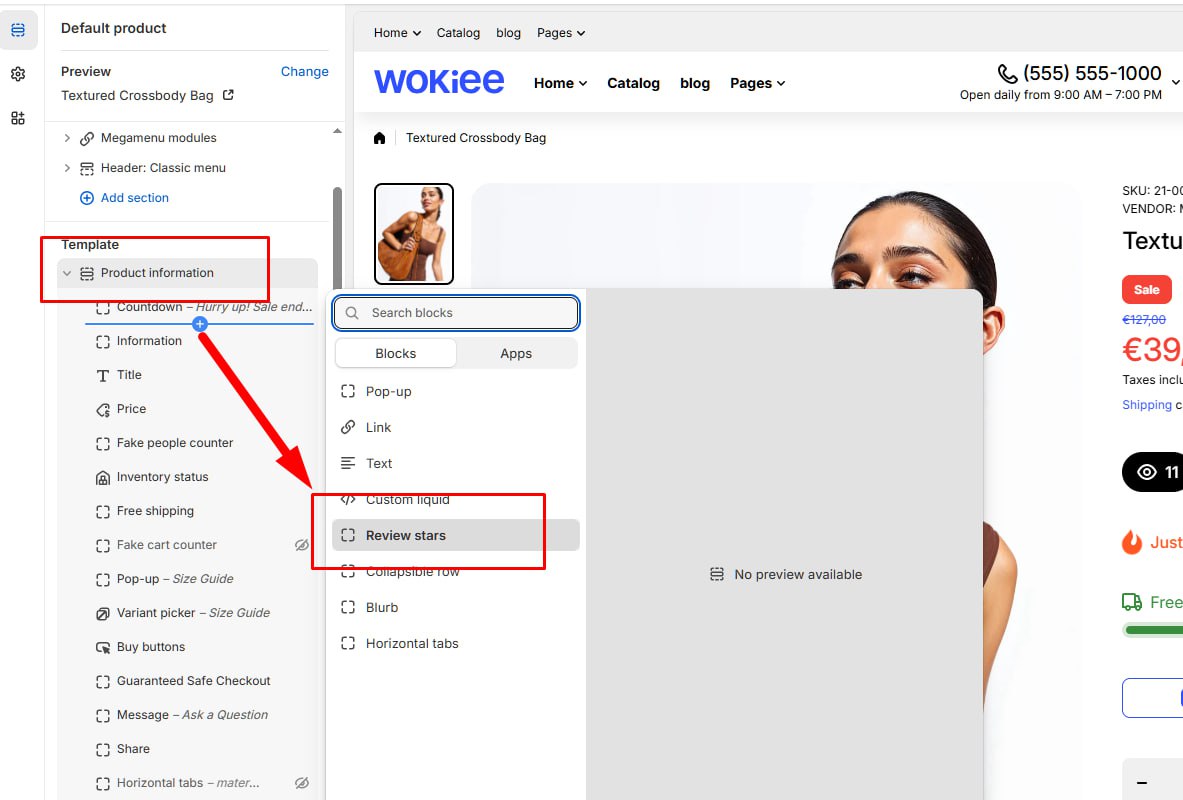The width and height of the screenshot is (1183, 800).
Task: Focus the Search blocks field
Action: 456,312
